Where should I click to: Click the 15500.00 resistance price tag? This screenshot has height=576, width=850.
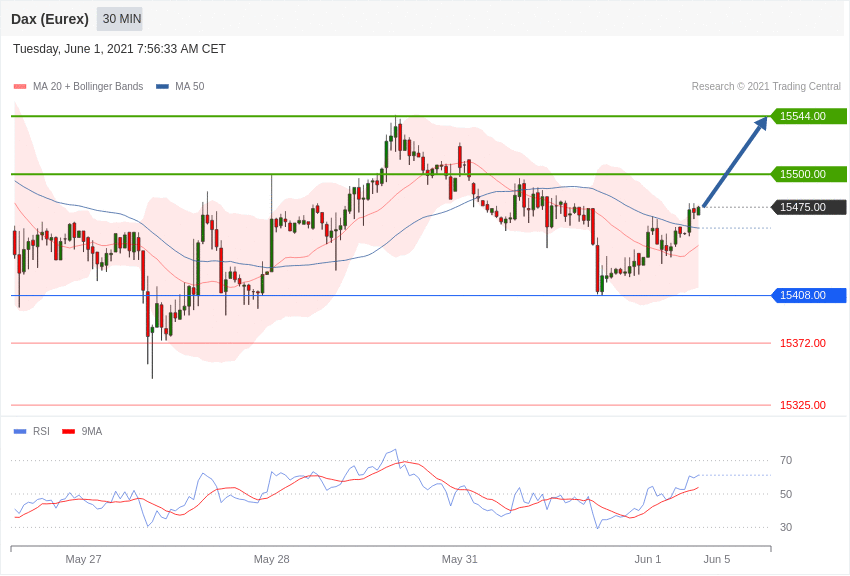tap(808, 174)
